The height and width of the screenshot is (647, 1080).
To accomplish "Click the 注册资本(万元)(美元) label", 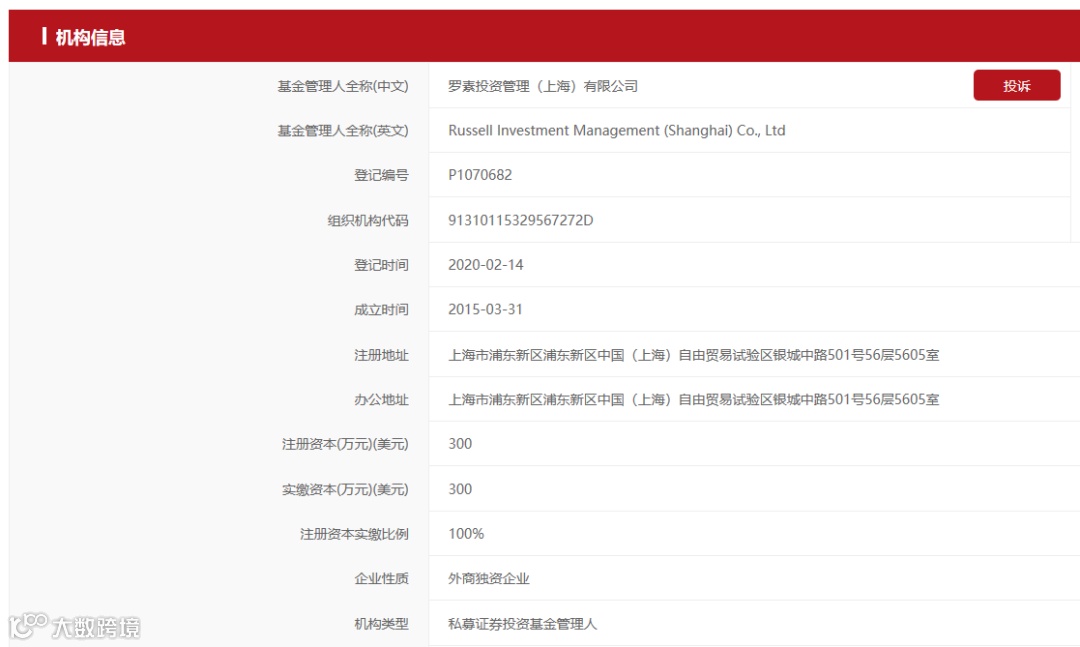I will pos(345,444).
